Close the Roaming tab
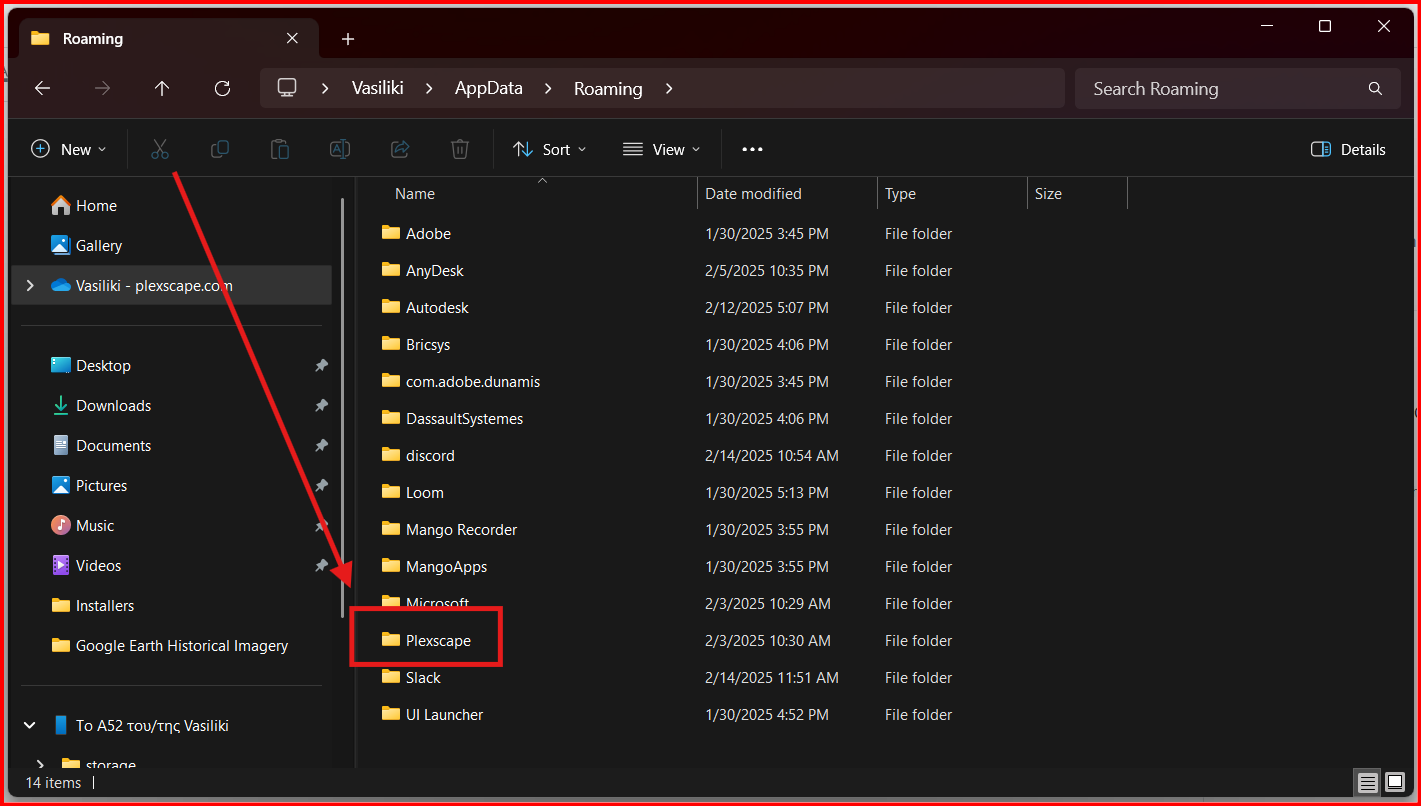 tap(292, 38)
